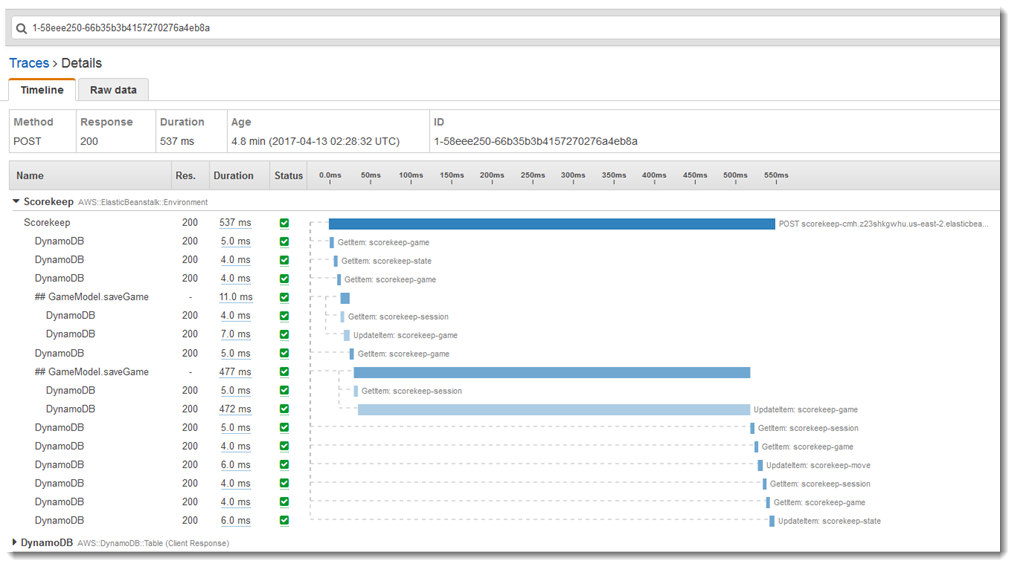Click the search magnifier icon
Image resolution: width=1015 pixels, height=567 pixels.
point(21,28)
